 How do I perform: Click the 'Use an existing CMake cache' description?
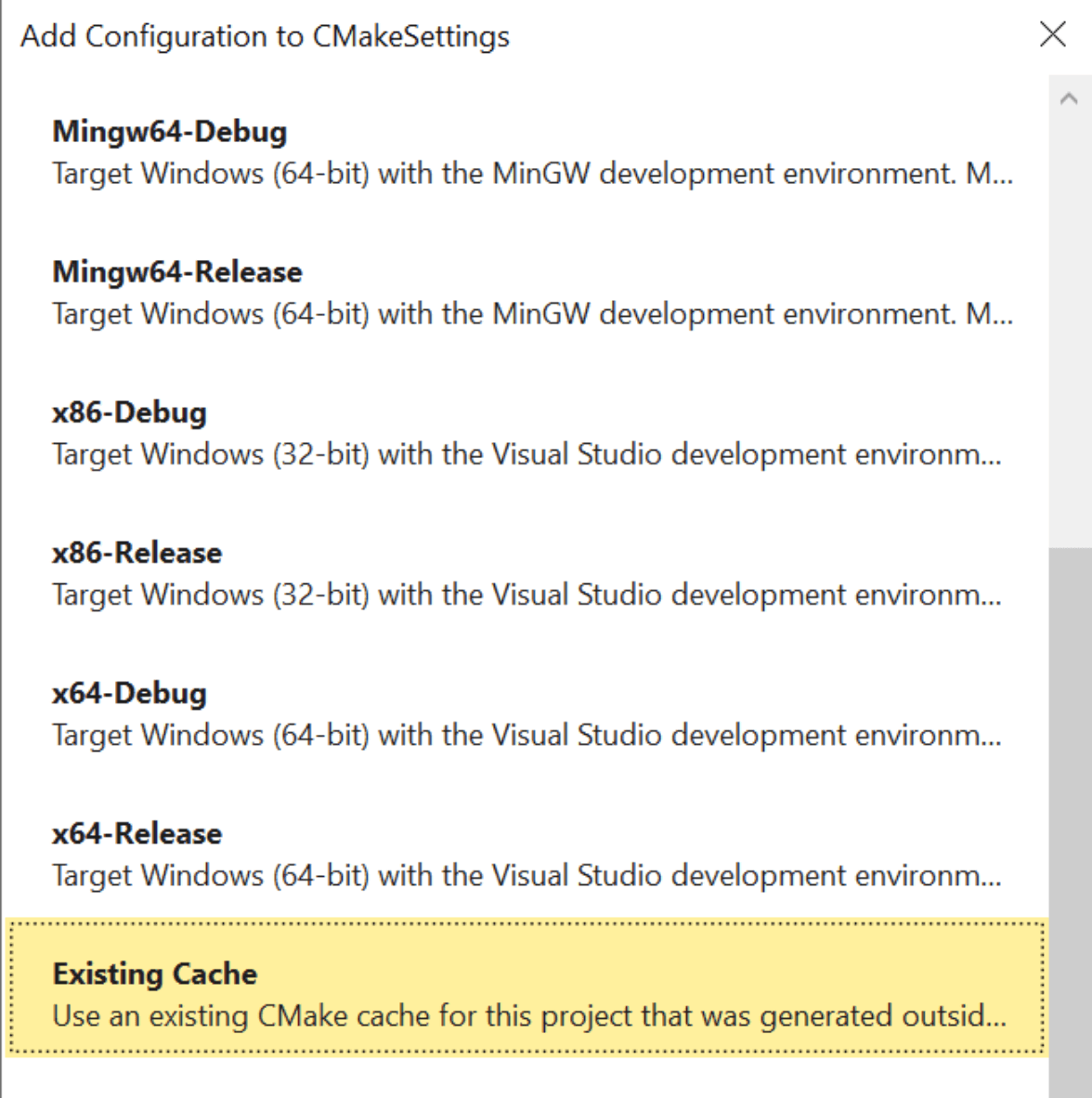coord(528,1015)
